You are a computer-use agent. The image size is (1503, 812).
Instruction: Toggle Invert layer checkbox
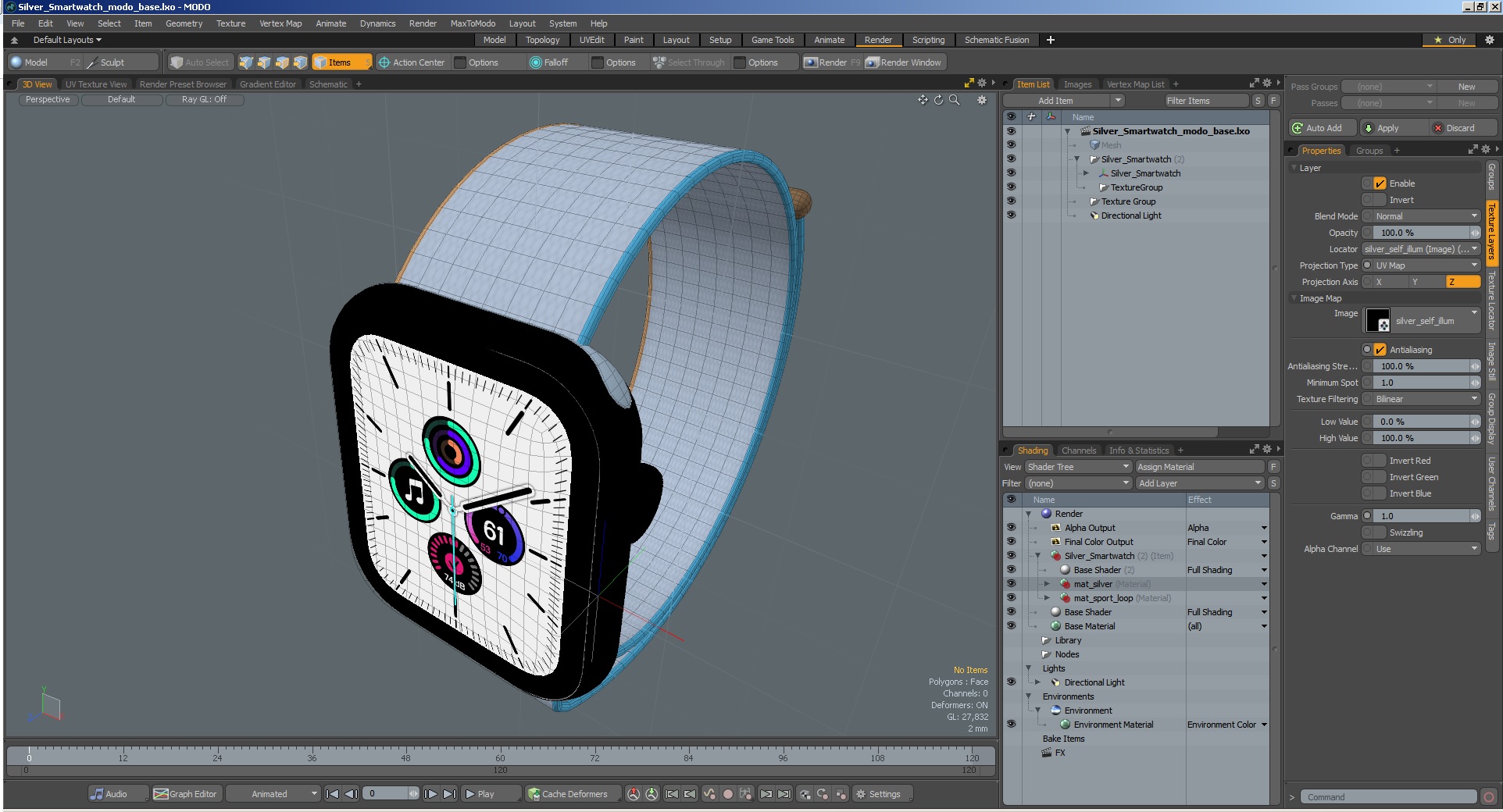(x=1380, y=200)
